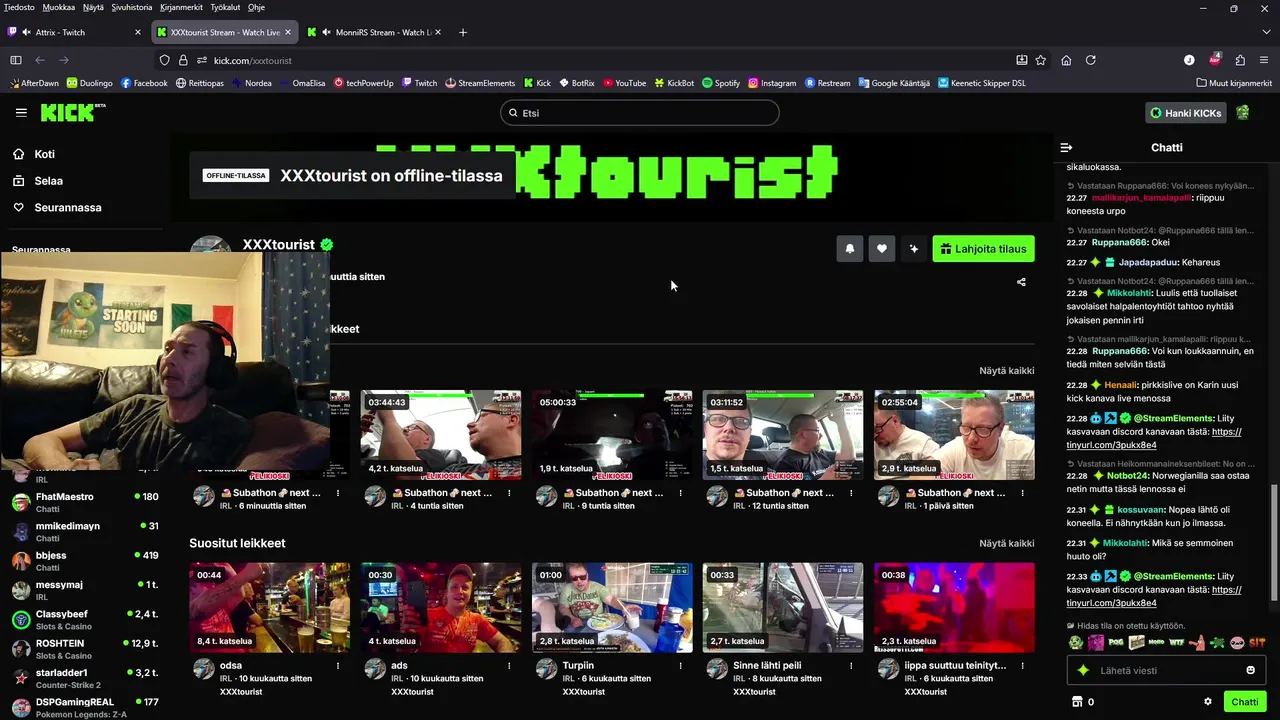This screenshot has width=1280, height=720.
Task: Open Muut kirjanmerkit bookmarks folder
Action: coord(1233,83)
